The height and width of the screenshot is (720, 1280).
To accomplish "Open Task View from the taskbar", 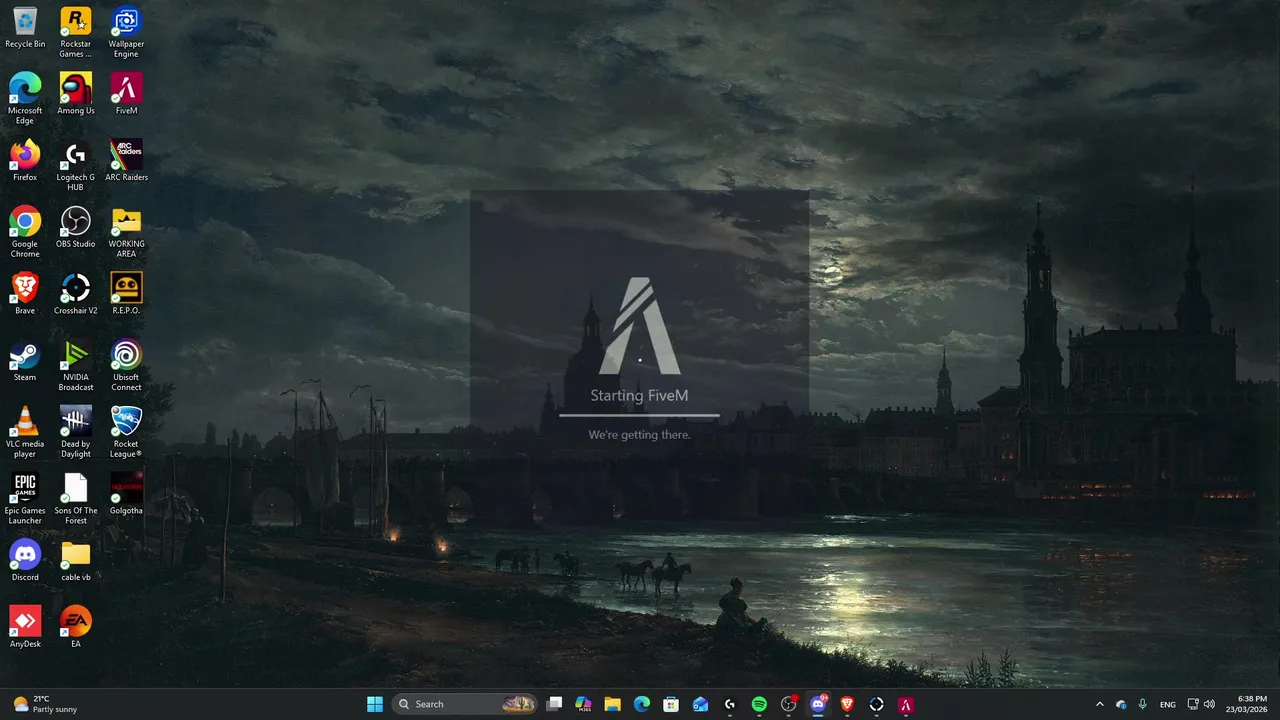I will coord(554,704).
